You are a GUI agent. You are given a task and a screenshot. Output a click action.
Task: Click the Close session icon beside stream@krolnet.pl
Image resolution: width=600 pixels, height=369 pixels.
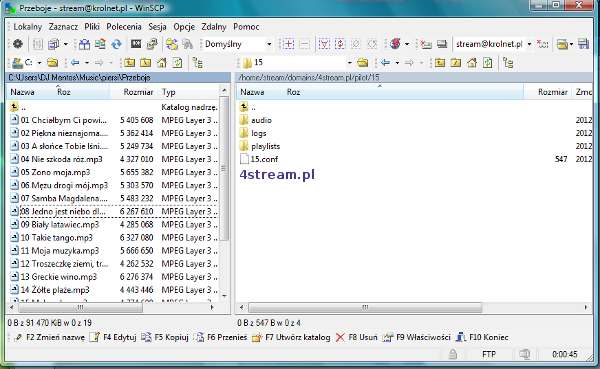click(543, 44)
